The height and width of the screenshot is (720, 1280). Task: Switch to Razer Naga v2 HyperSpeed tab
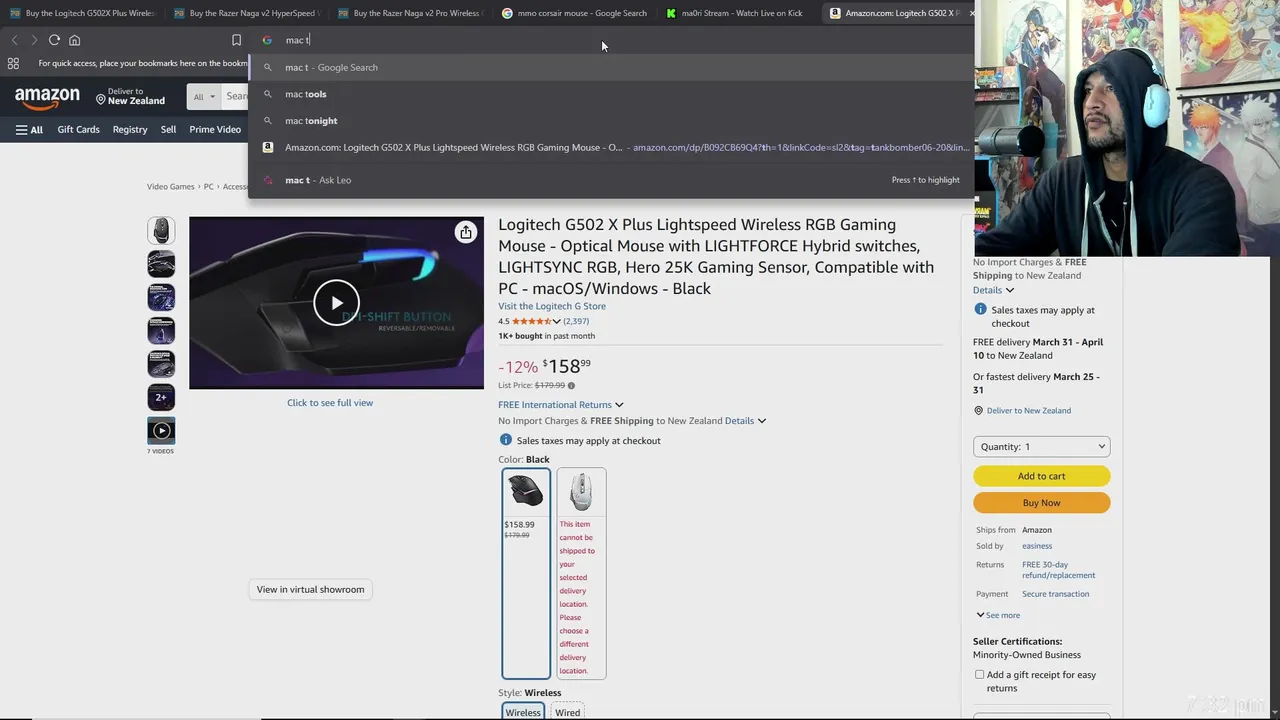(246, 13)
